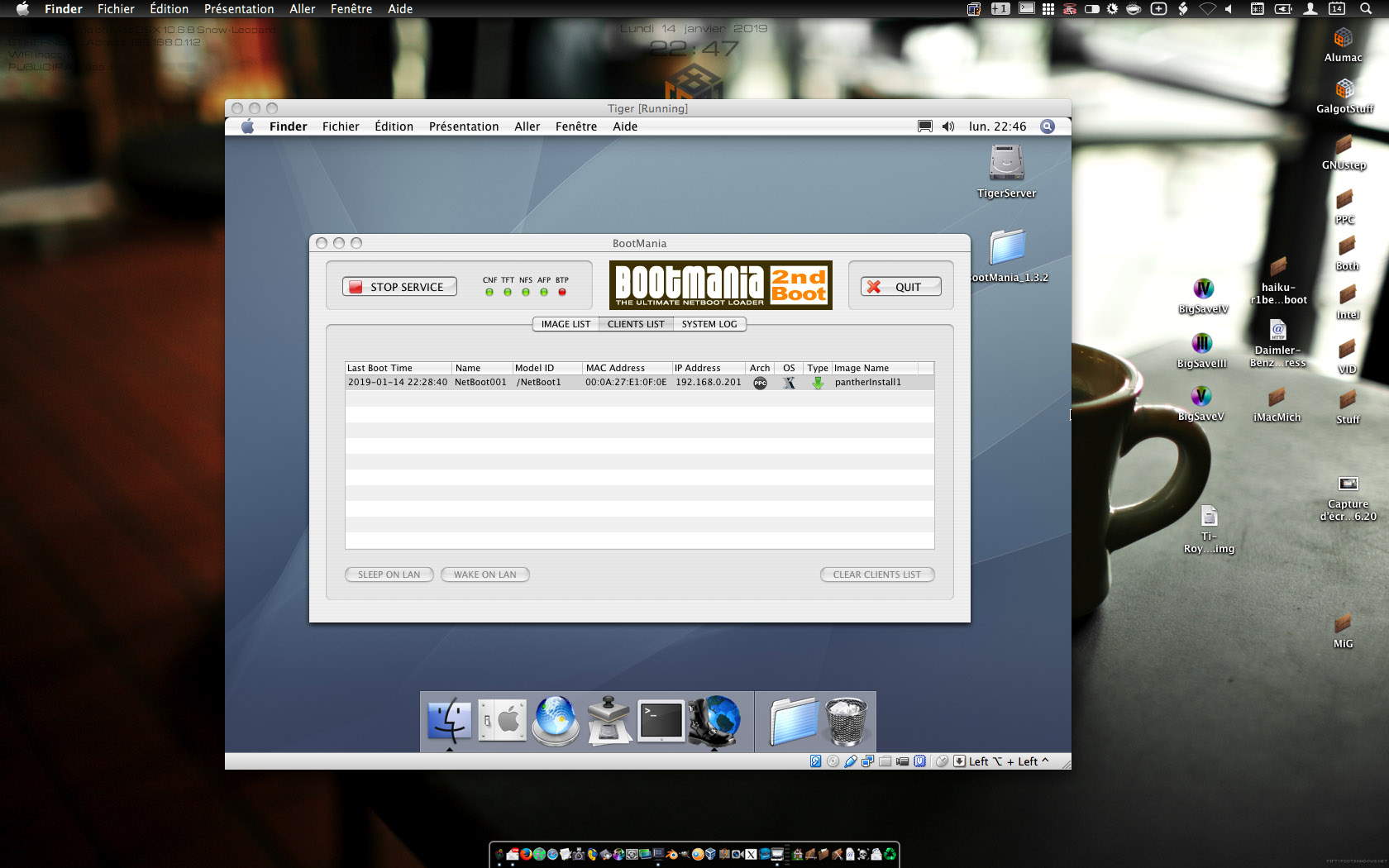
Task: Open System Preferences in the Tiger VM dock
Action: 503,721
